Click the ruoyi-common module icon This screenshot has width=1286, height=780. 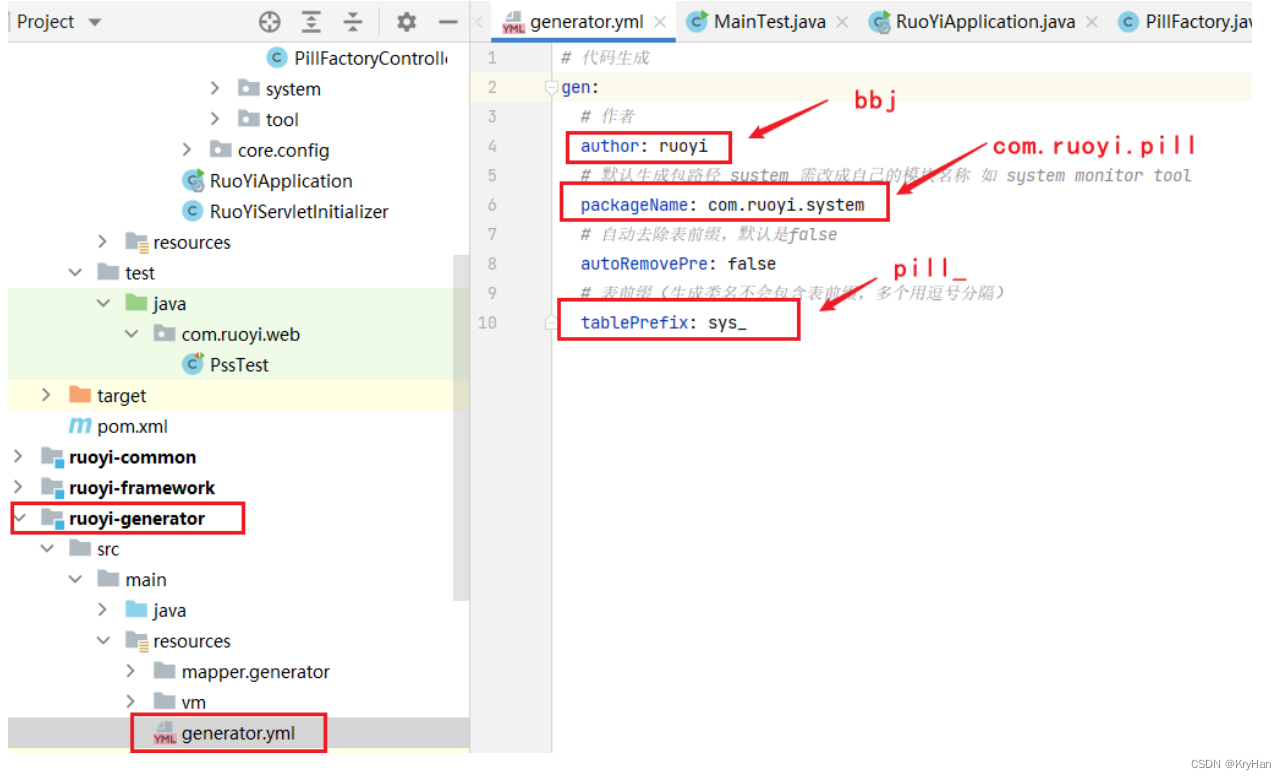tap(52, 457)
